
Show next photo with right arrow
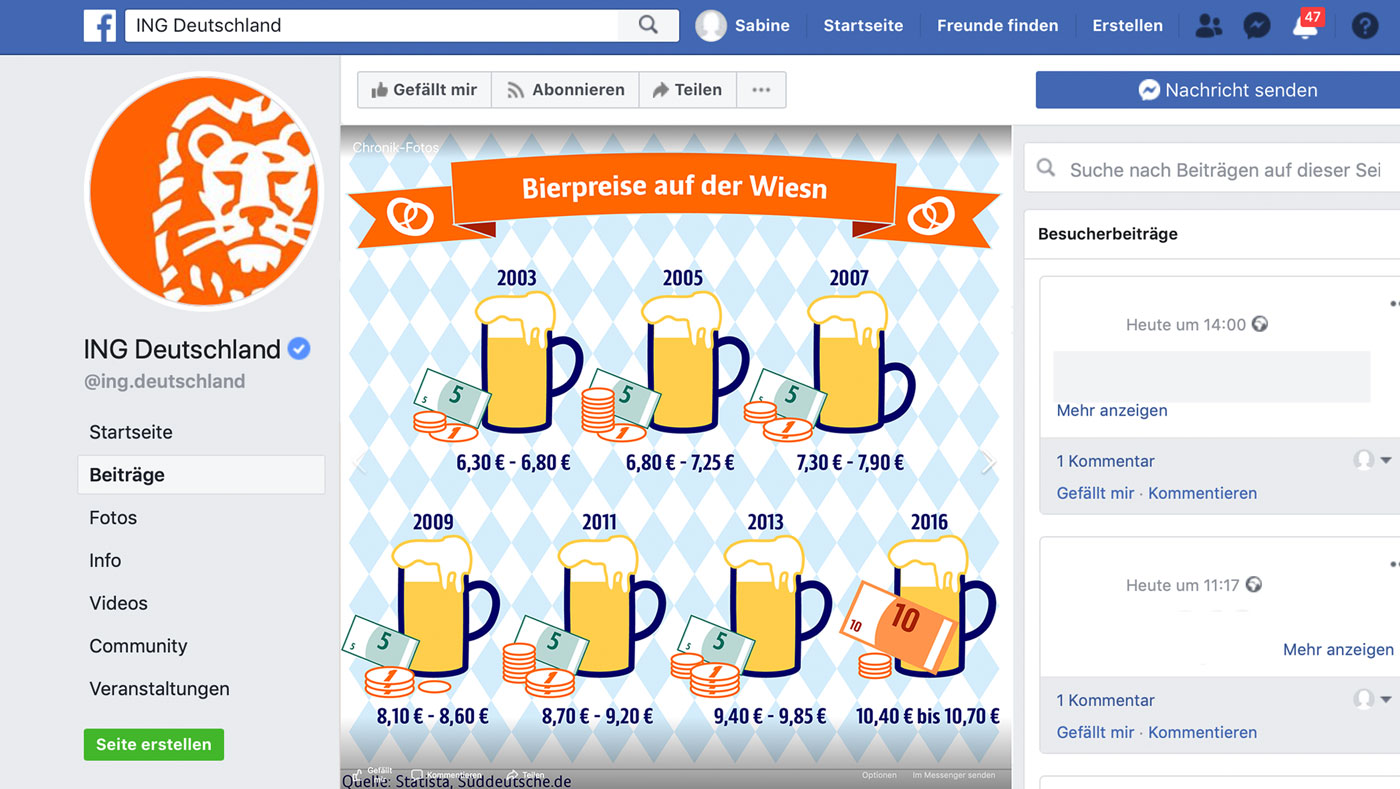[x=988, y=462]
